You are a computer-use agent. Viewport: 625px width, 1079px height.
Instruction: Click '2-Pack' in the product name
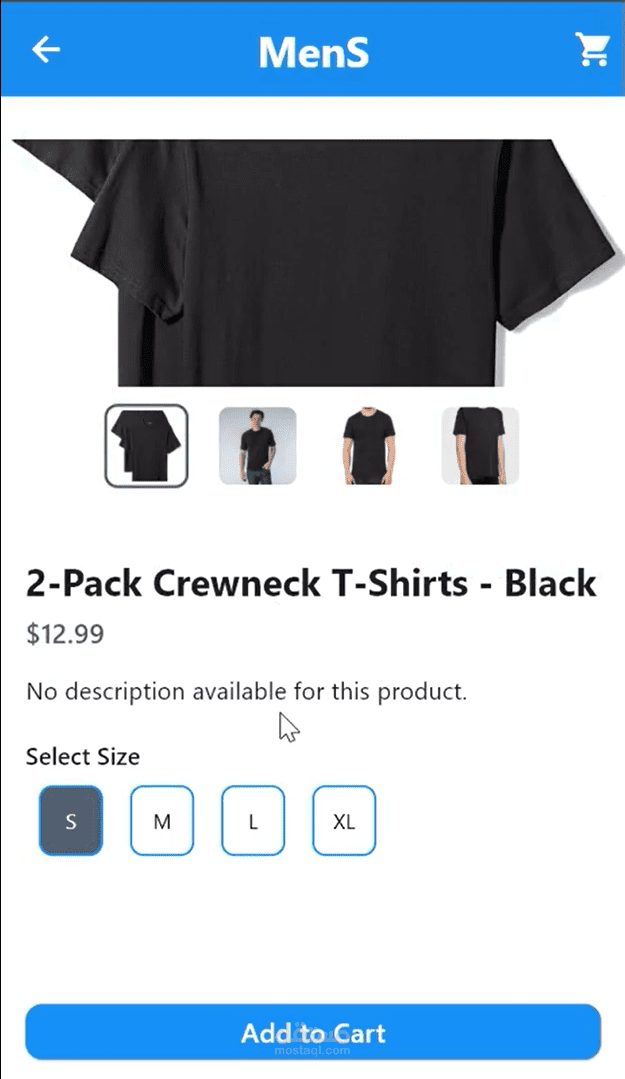[x=84, y=584]
